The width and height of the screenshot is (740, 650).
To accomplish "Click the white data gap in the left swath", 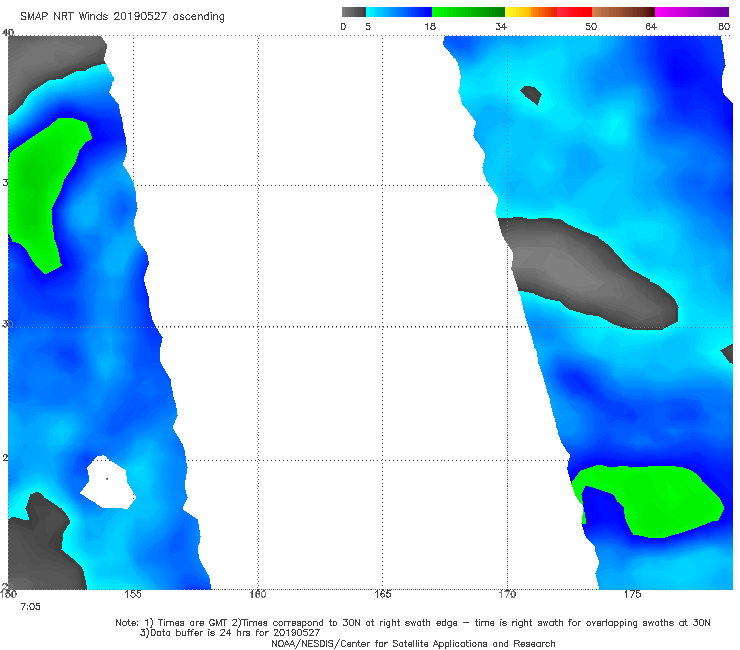I will click(x=108, y=482).
